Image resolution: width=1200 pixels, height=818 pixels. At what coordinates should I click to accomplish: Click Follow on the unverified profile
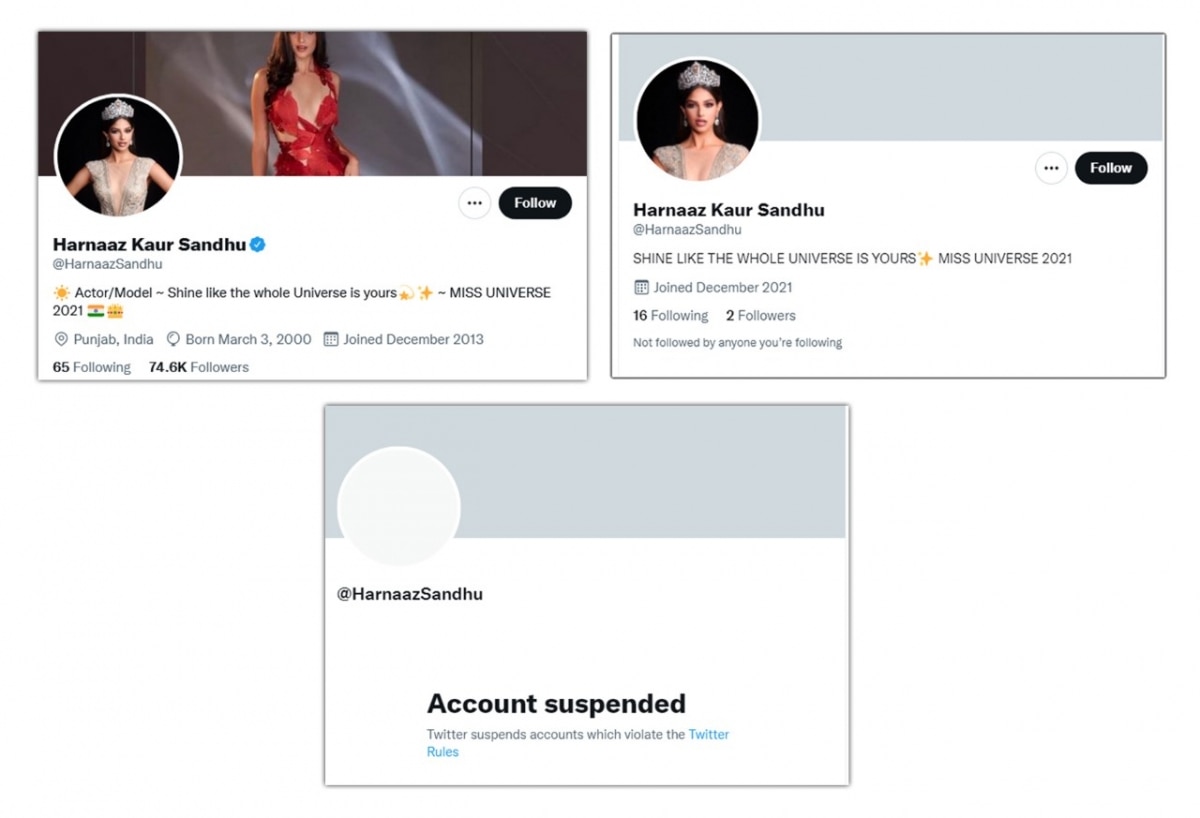tap(1110, 168)
